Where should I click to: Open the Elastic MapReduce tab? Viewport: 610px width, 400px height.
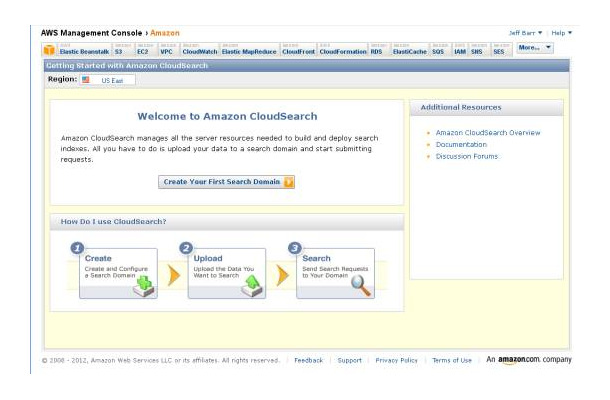point(249,51)
